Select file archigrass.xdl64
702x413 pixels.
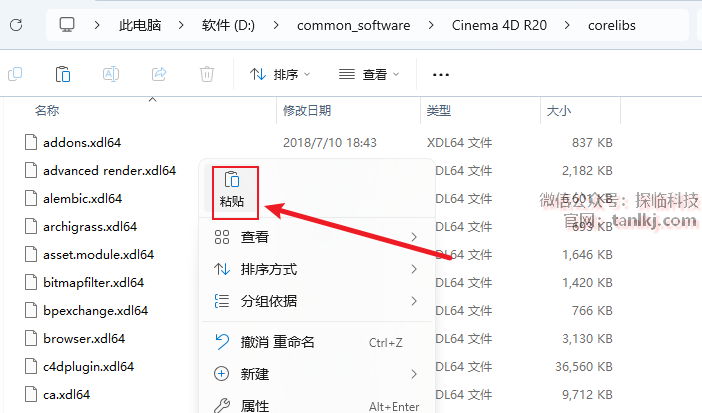(x=90, y=226)
